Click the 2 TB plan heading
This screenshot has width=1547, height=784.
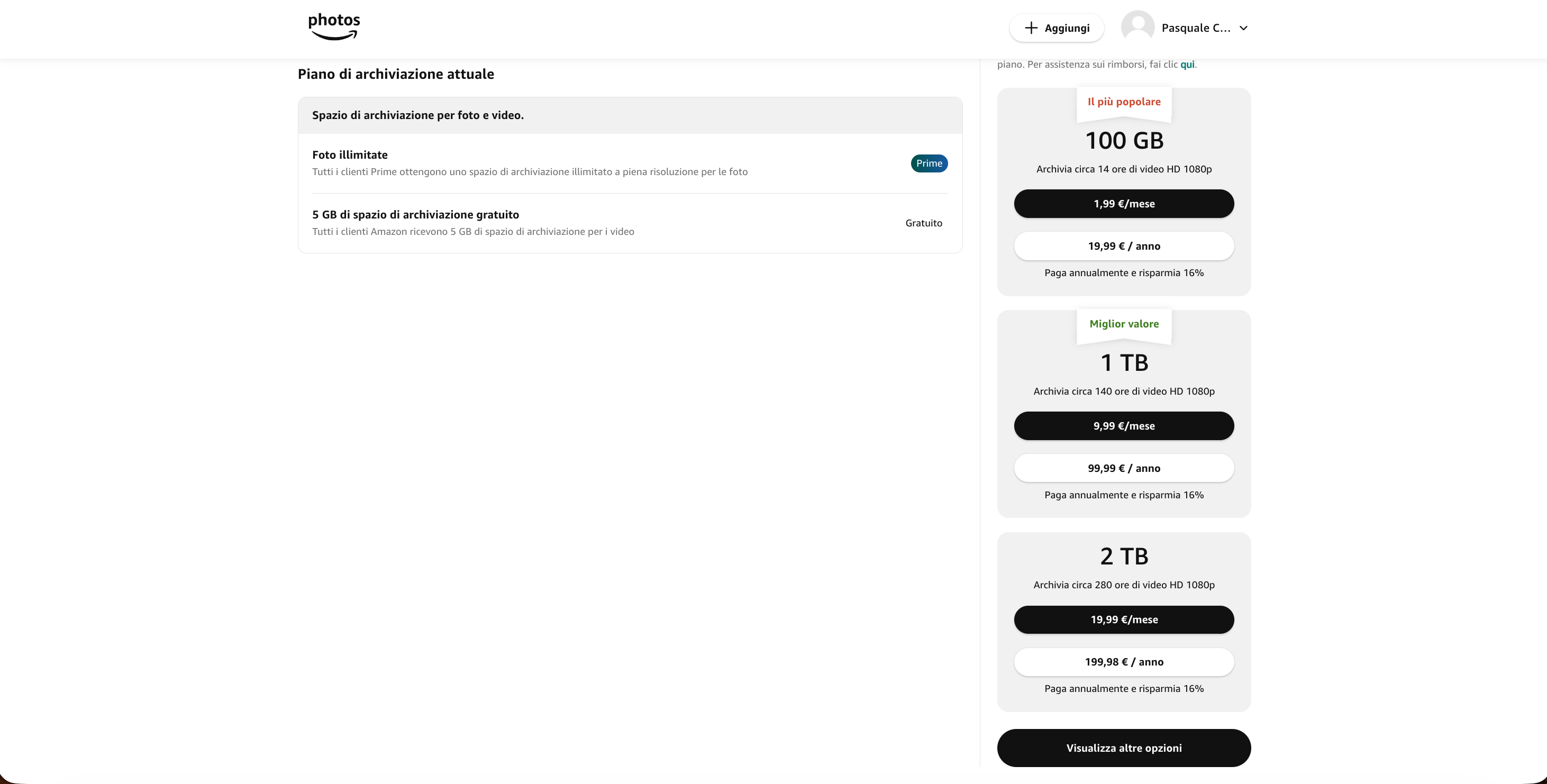tap(1124, 557)
